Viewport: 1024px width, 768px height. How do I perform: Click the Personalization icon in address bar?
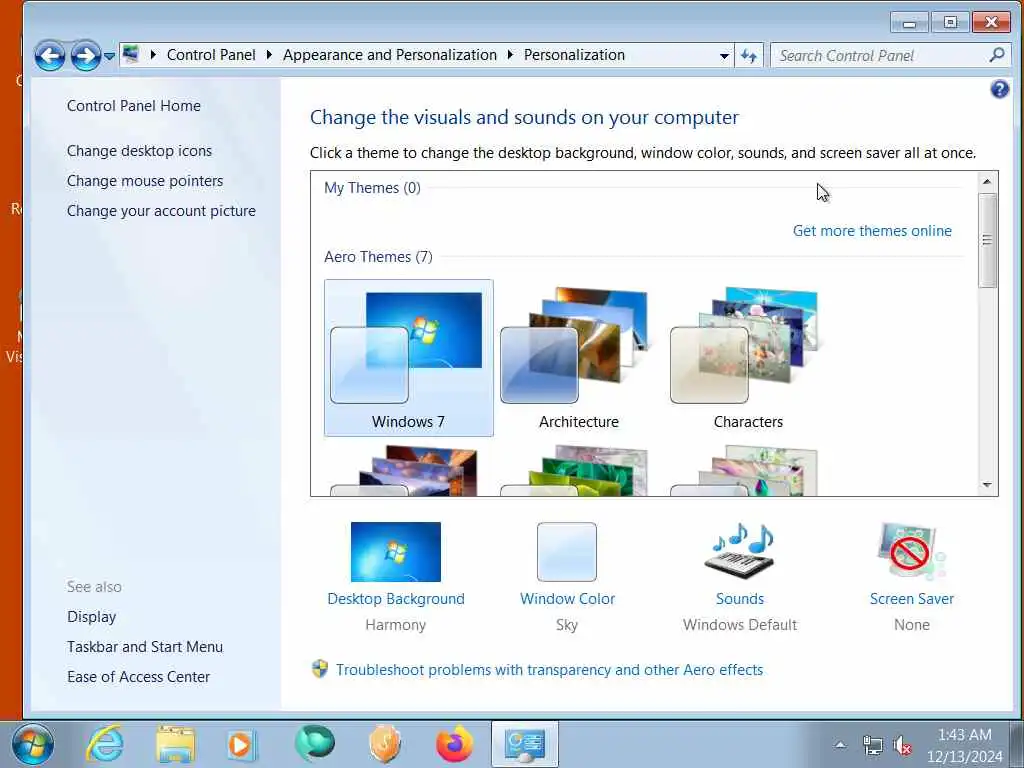tap(131, 54)
